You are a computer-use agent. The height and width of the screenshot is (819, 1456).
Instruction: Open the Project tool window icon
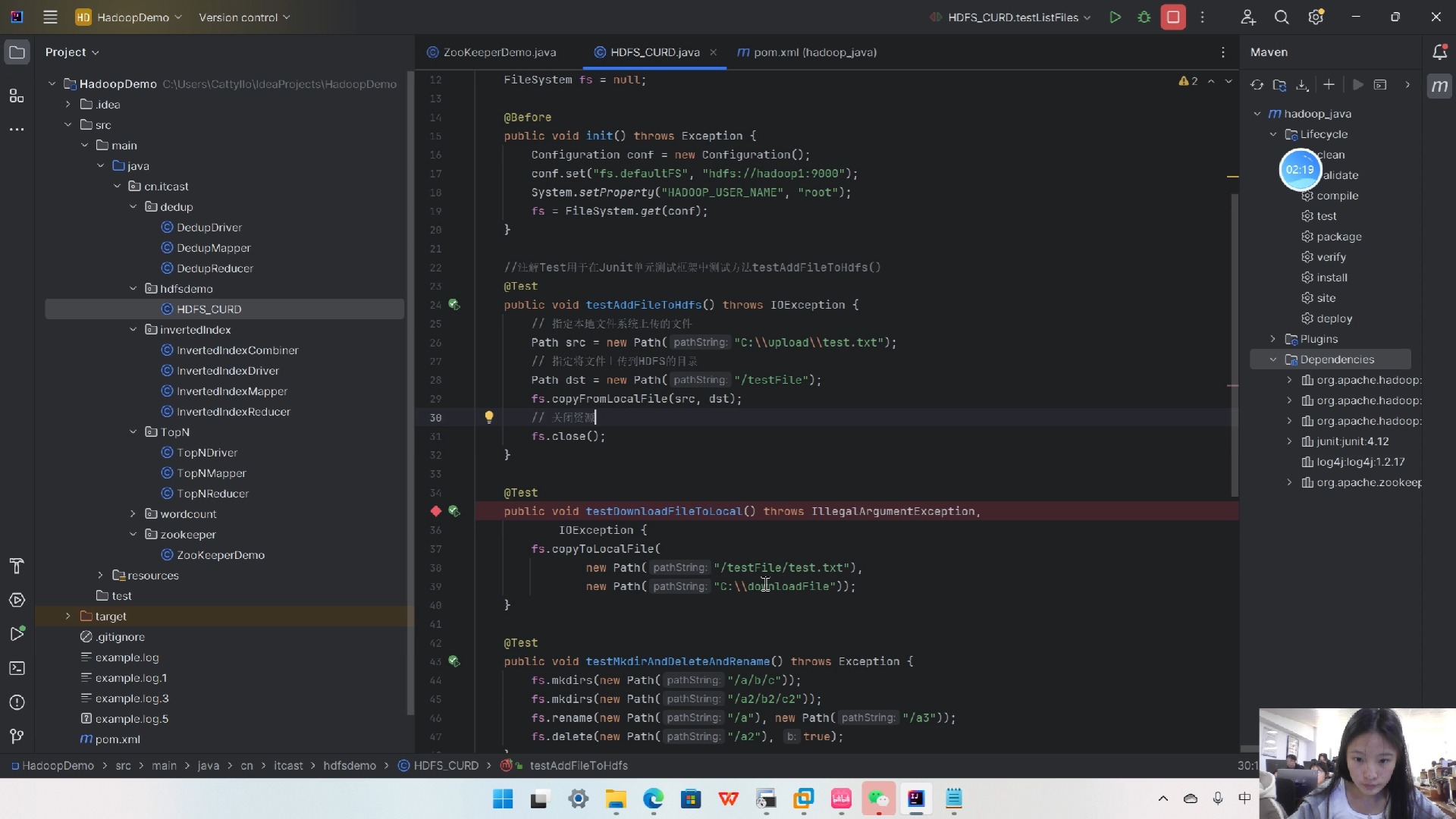(x=17, y=52)
